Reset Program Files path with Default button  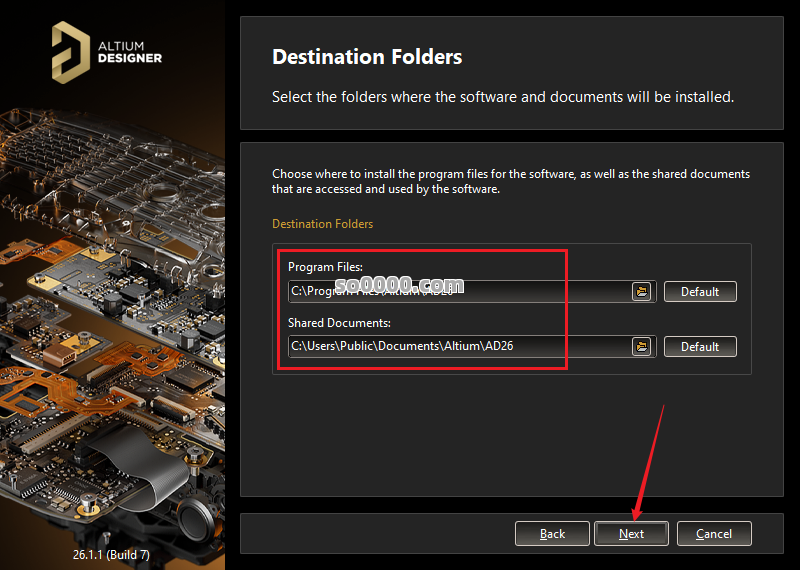click(x=700, y=291)
